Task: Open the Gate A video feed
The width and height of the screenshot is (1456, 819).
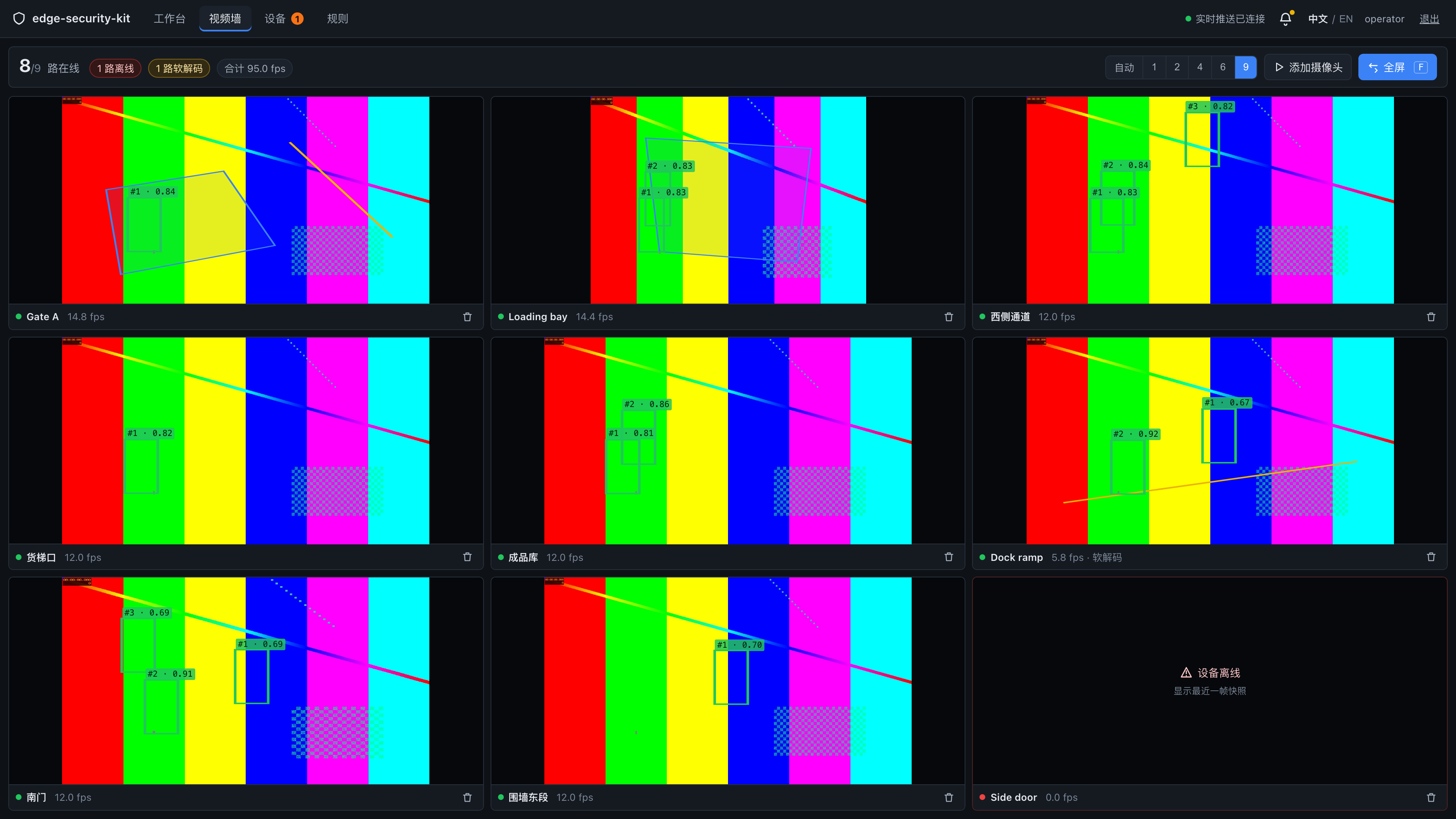Action: (x=246, y=200)
